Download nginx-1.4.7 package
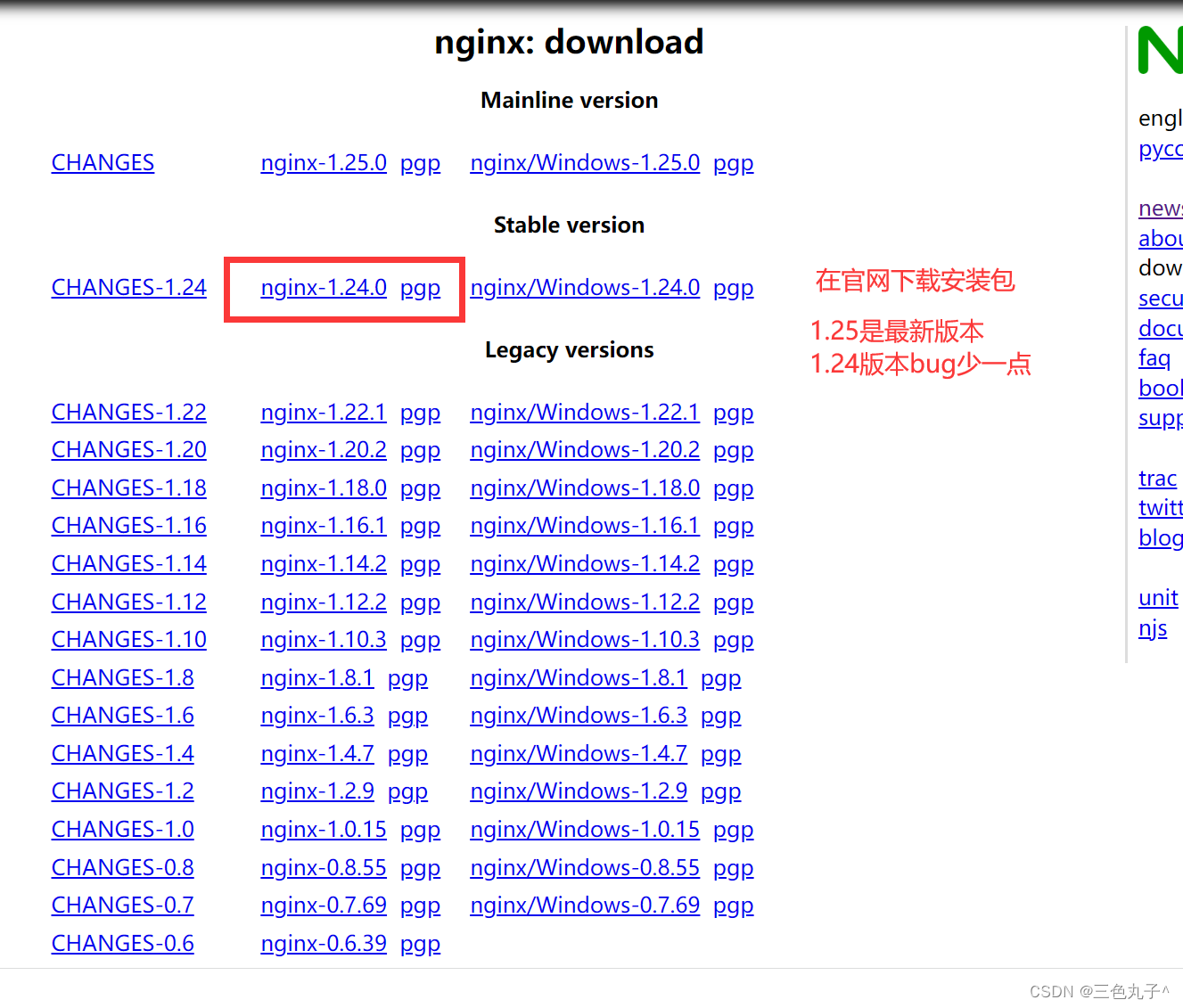 click(317, 754)
